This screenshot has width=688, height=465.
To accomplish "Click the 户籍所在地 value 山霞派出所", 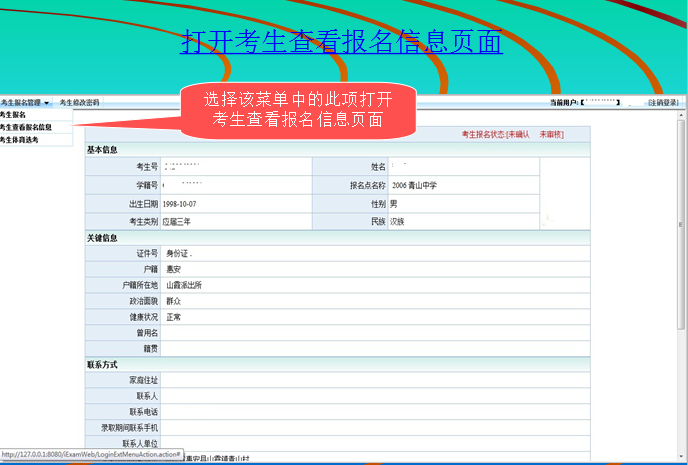I will (184, 285).
